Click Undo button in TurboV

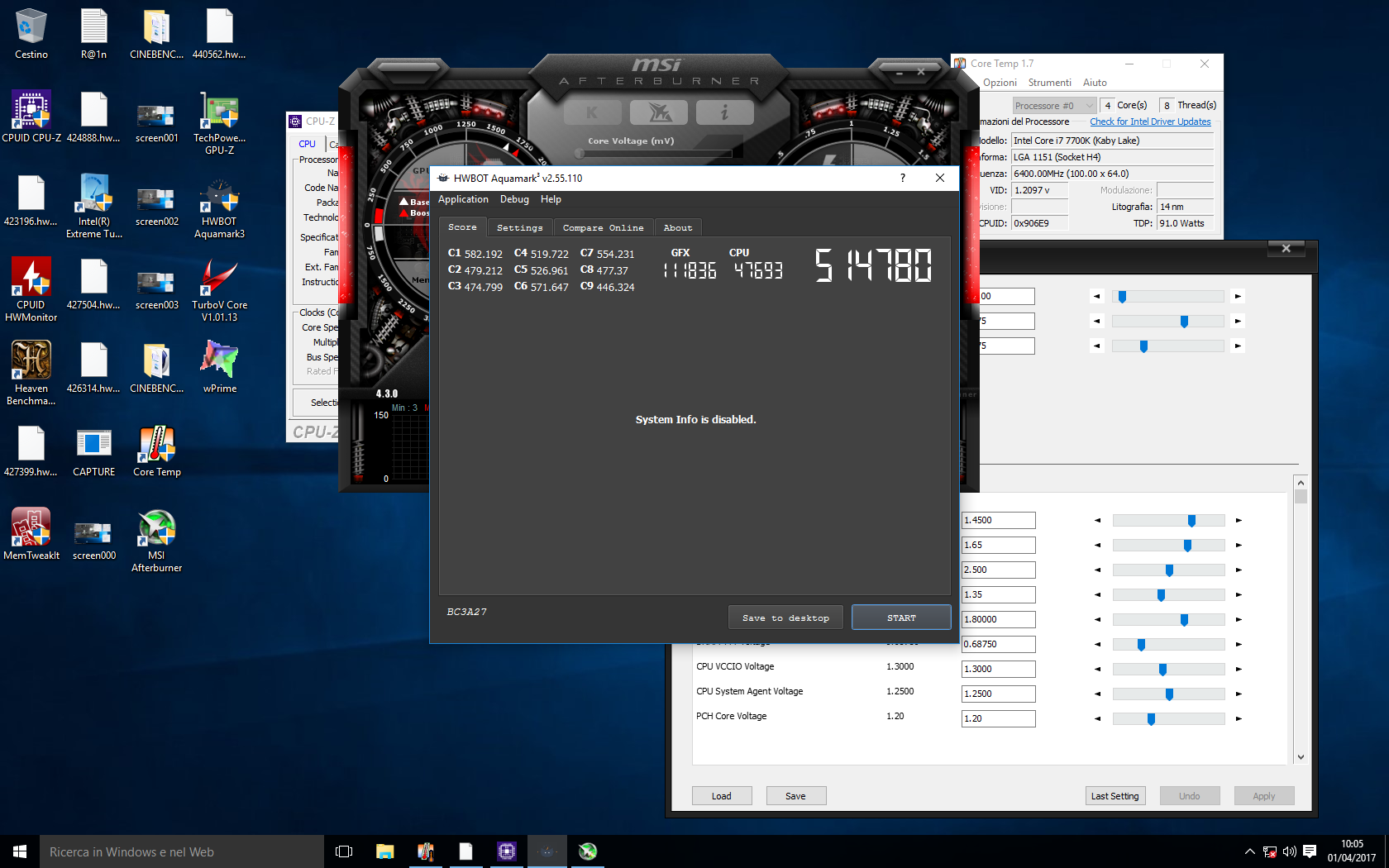click(1189, 796)
